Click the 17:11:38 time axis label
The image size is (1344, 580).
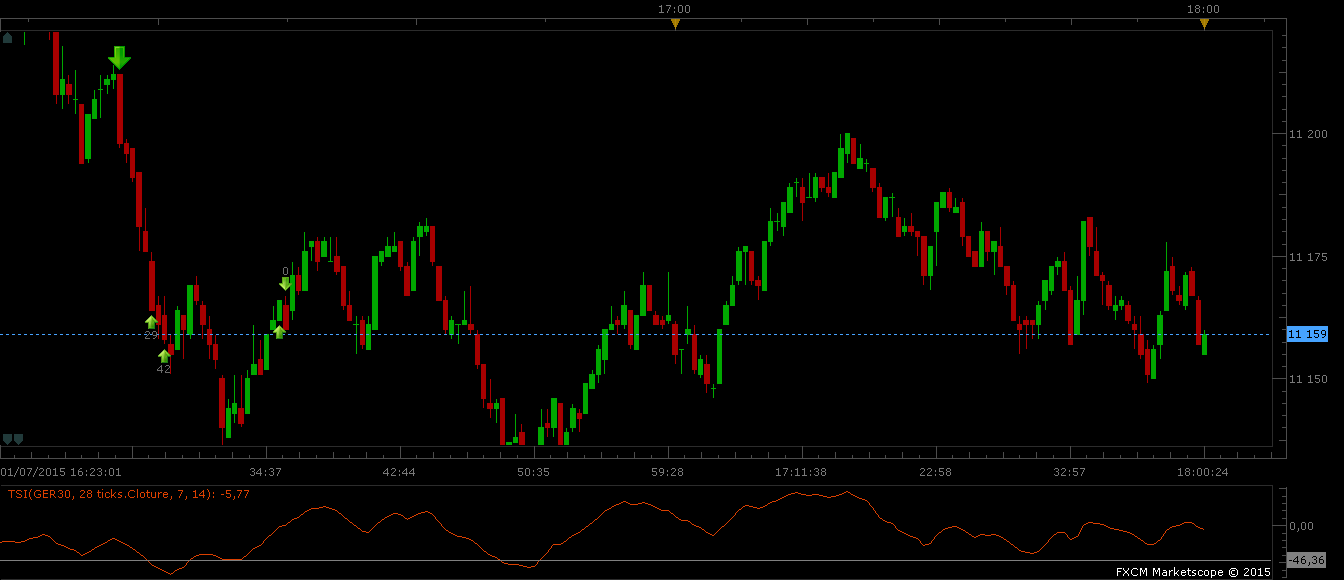[x=800, y=471]
